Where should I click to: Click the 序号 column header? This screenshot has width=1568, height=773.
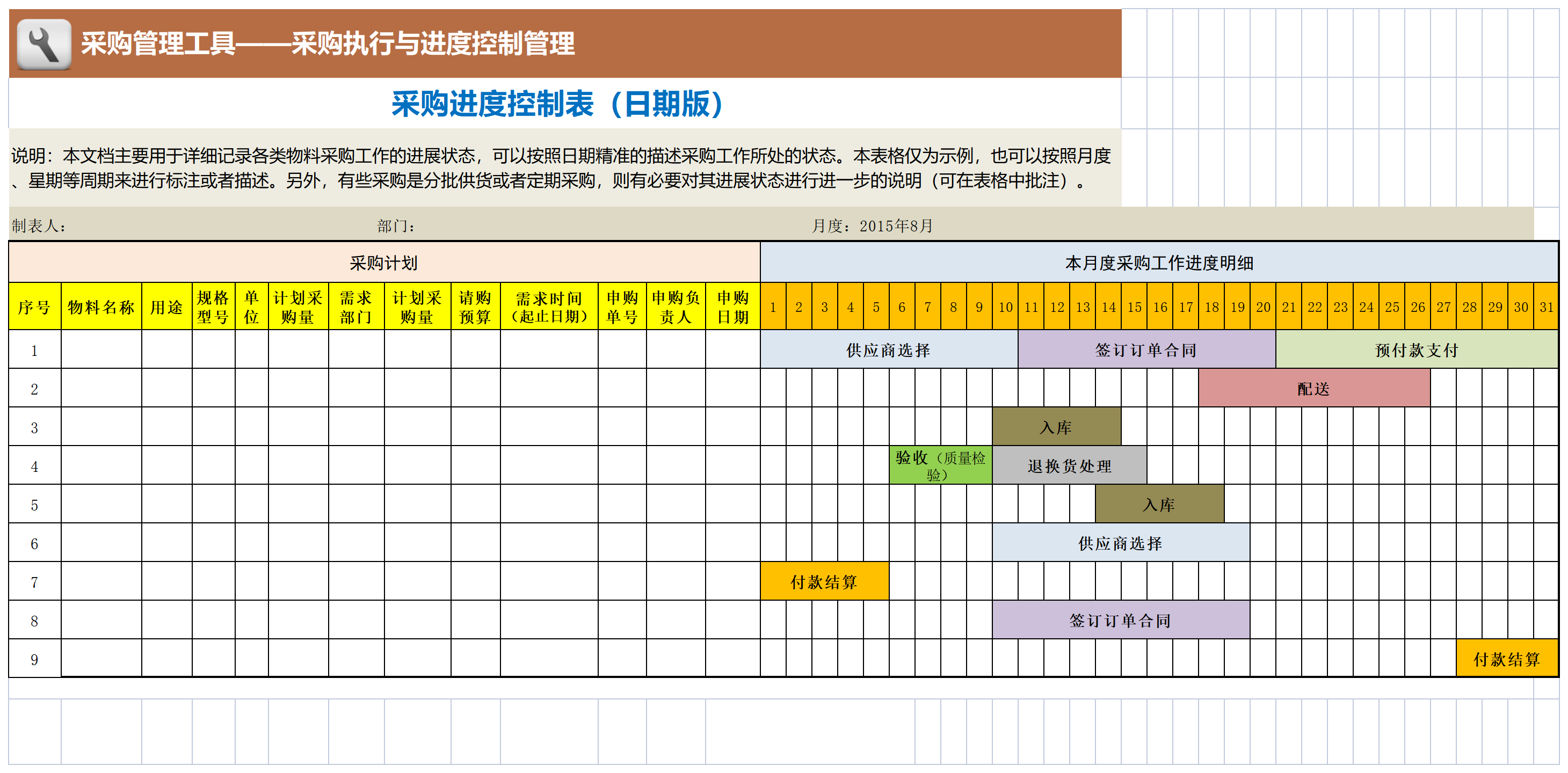coord(35,307)
